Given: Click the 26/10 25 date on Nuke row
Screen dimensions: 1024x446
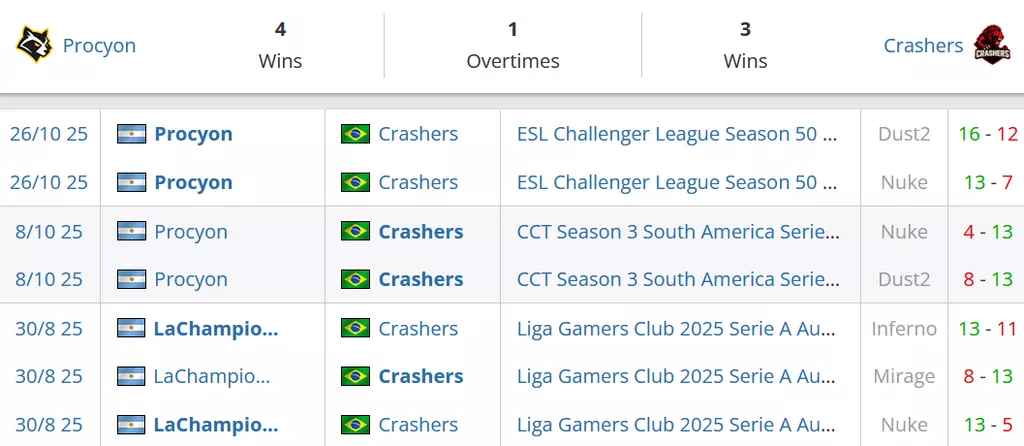Looking at the screenshot, I should (x=49, y=182).
